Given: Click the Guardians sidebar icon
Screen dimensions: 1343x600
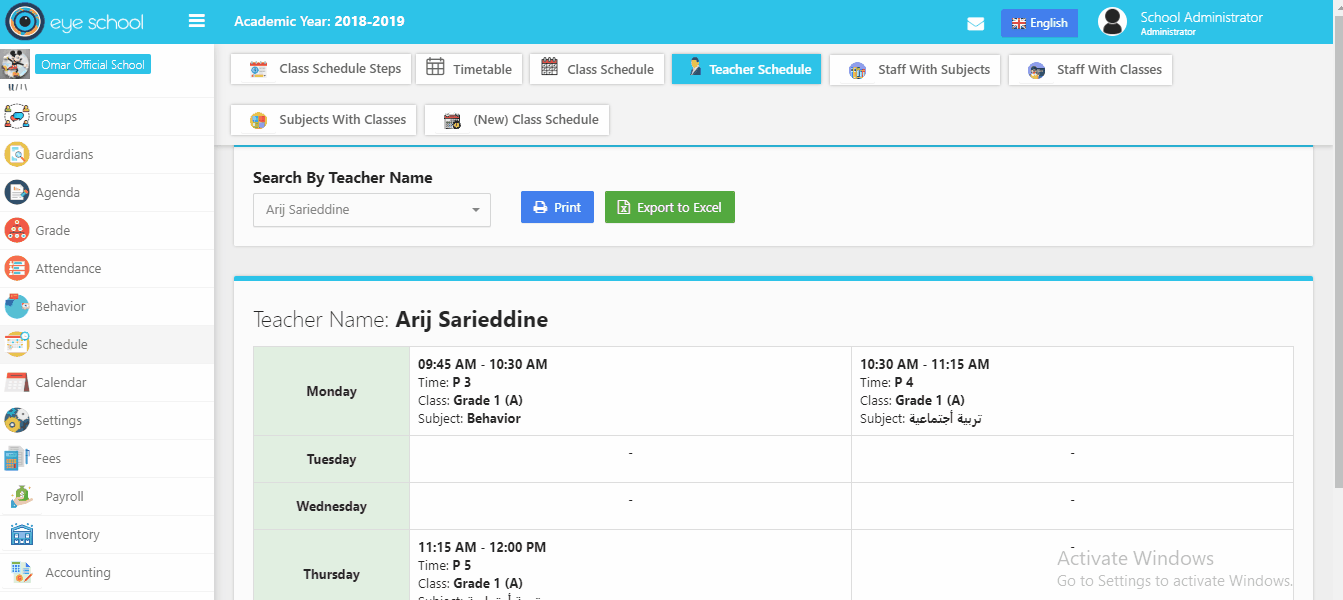Looking at the screenshot, I should click(x=16, y=155).
